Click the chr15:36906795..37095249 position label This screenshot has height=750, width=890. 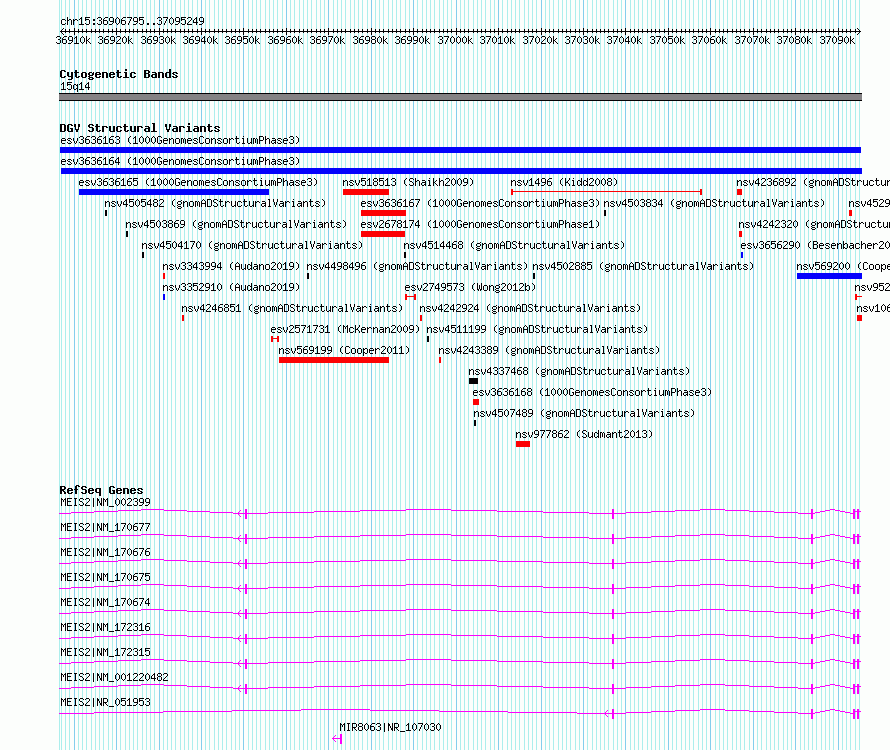[132, 21]
